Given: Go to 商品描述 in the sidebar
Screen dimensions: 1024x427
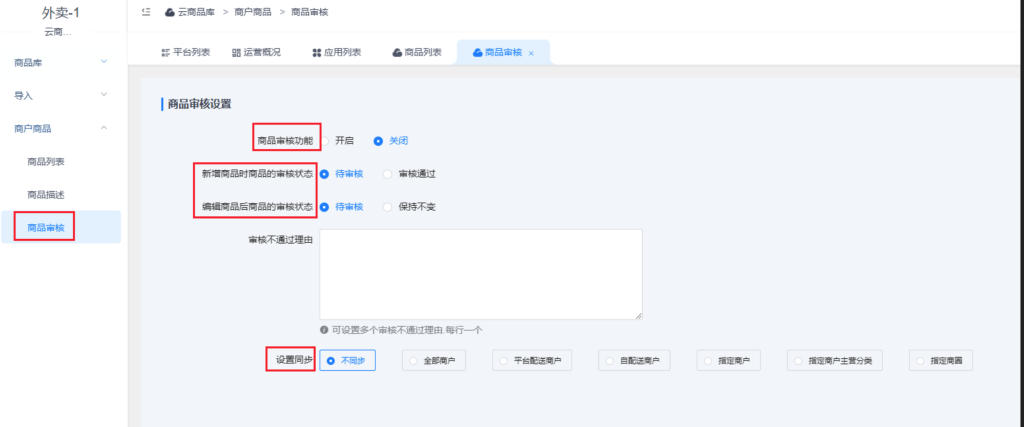Looking at the screenshot, I should (x=47, y=194).
